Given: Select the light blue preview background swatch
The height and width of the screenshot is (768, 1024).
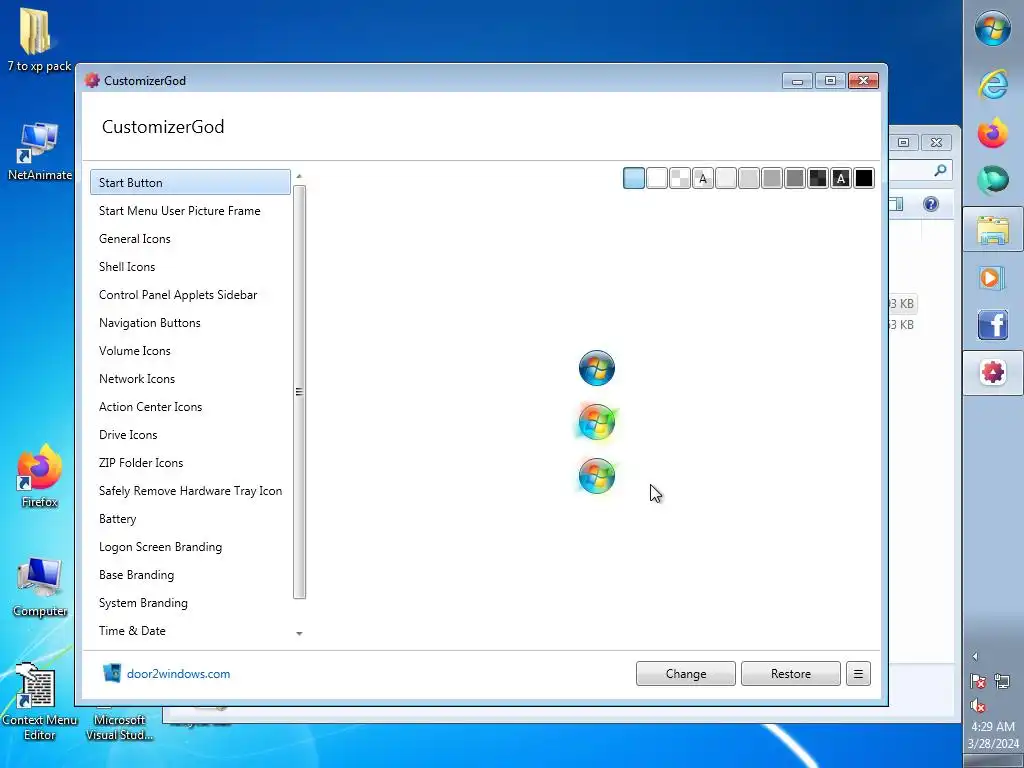Looking at the screenshot, I should click(633, 178).
